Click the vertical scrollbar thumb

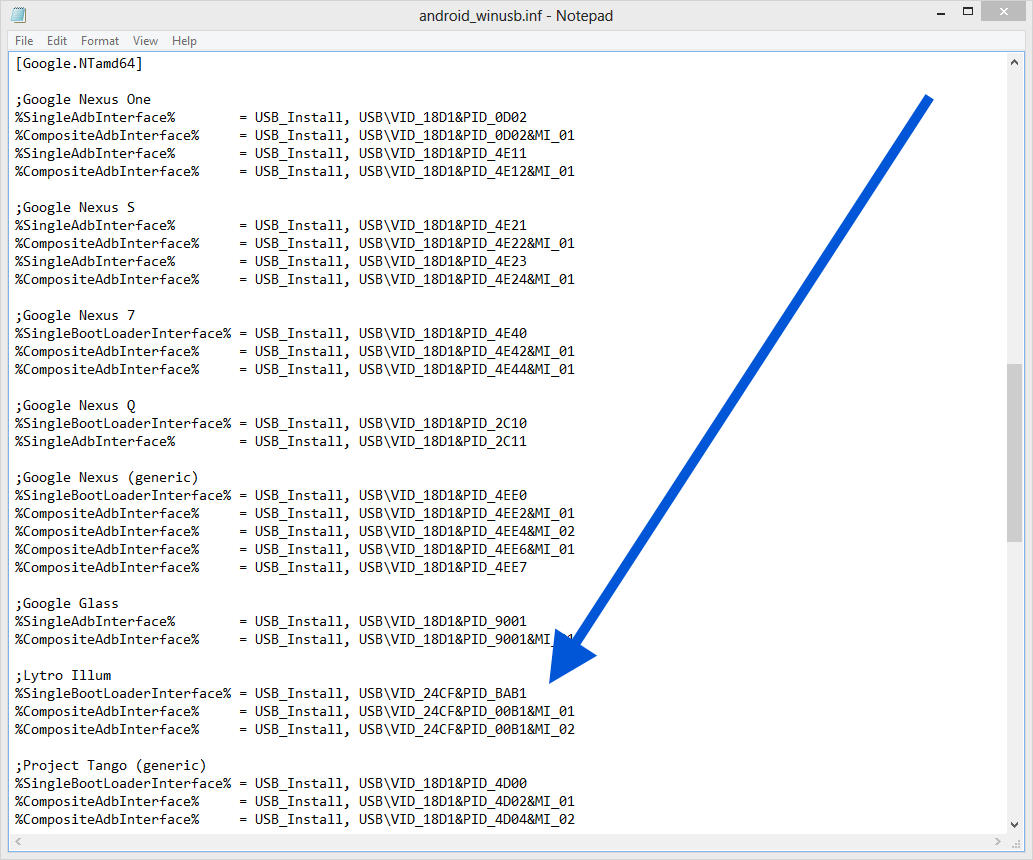(1014, 453)
